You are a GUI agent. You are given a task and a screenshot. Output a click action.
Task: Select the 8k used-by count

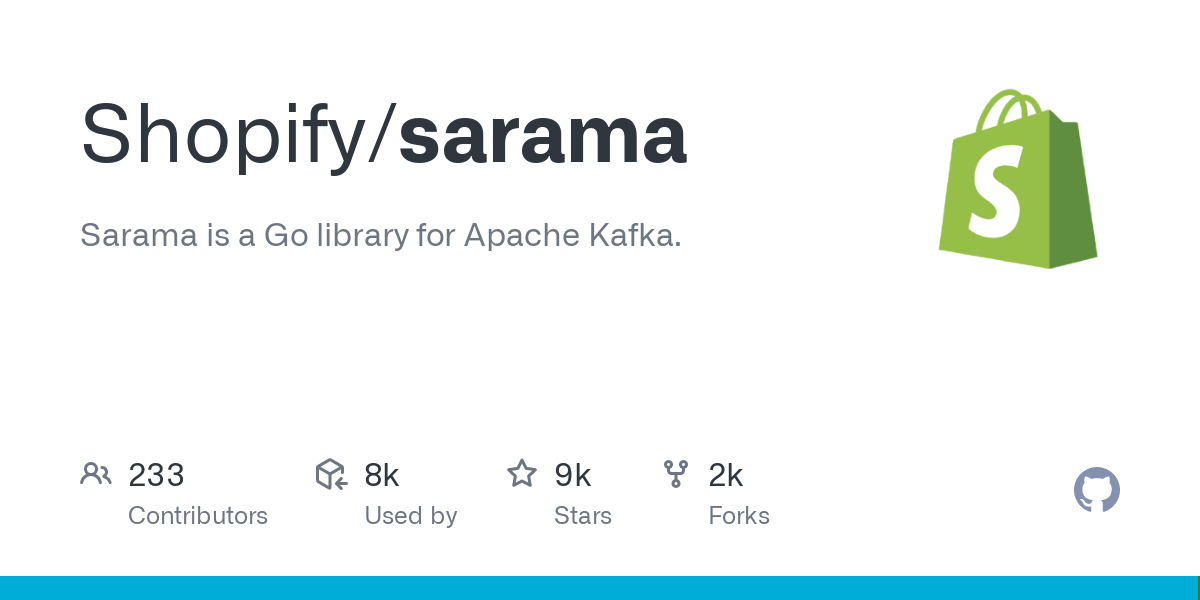[382, 475]
